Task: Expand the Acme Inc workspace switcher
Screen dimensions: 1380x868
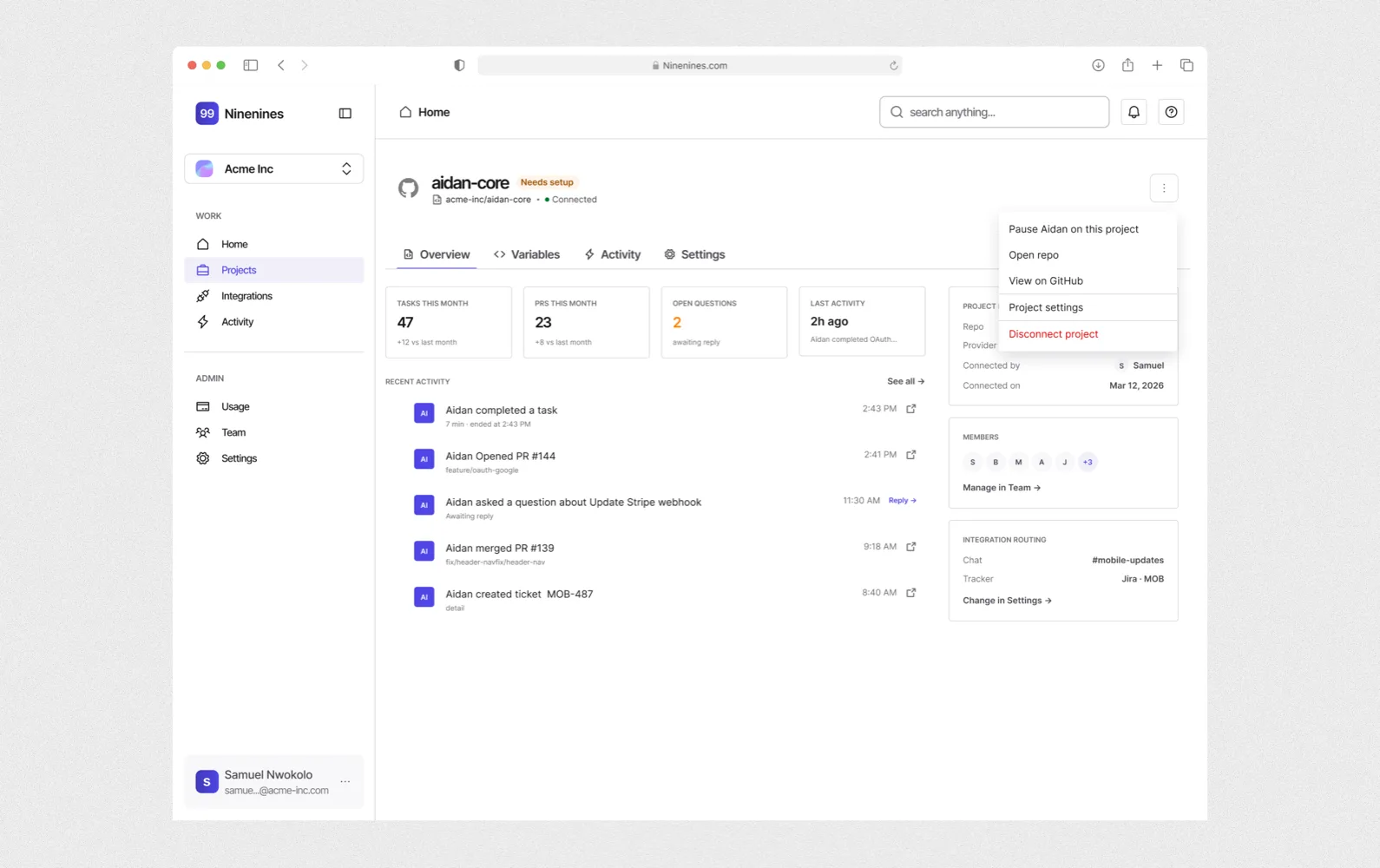Action: pyautogui.click(x=274, y=168)
